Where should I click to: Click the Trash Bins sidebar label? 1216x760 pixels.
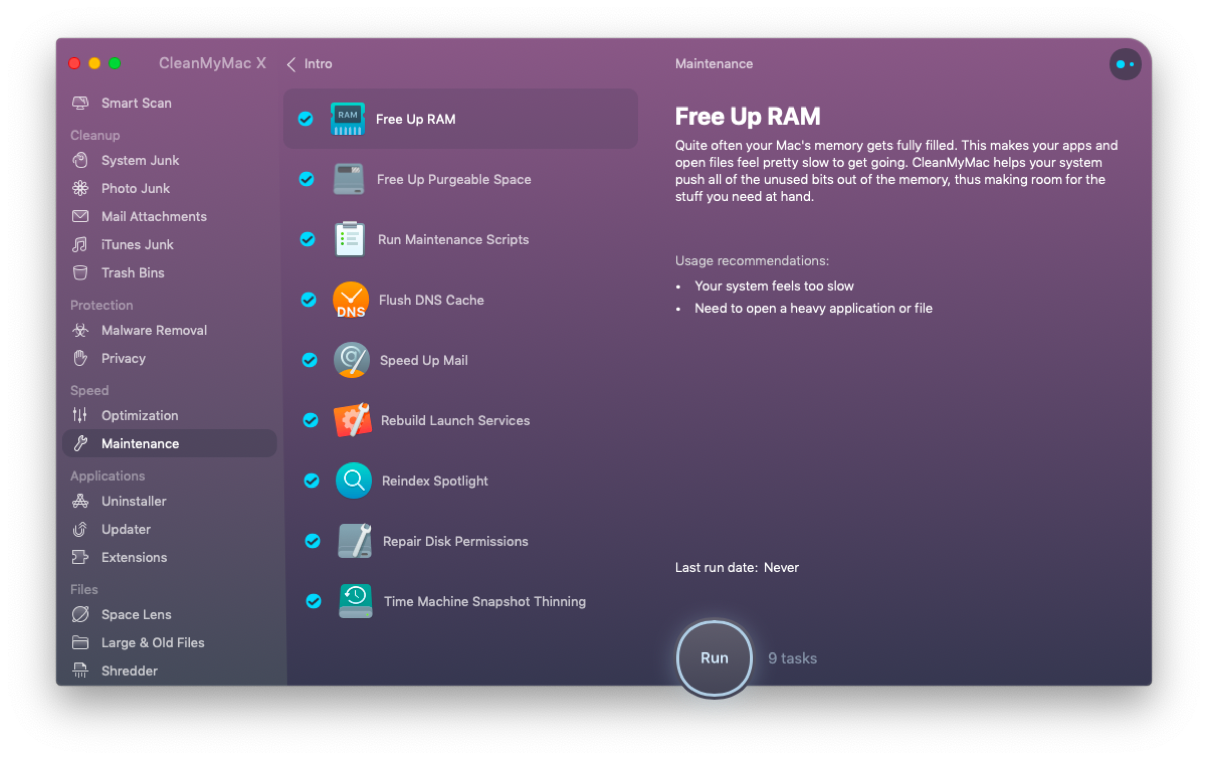coord(132,272)
